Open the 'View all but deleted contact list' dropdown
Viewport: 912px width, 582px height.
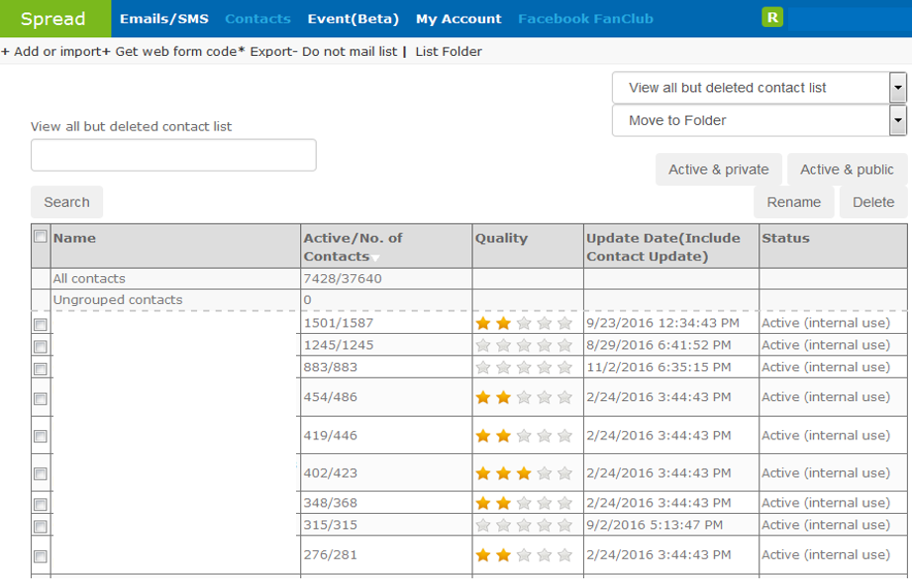759,88
